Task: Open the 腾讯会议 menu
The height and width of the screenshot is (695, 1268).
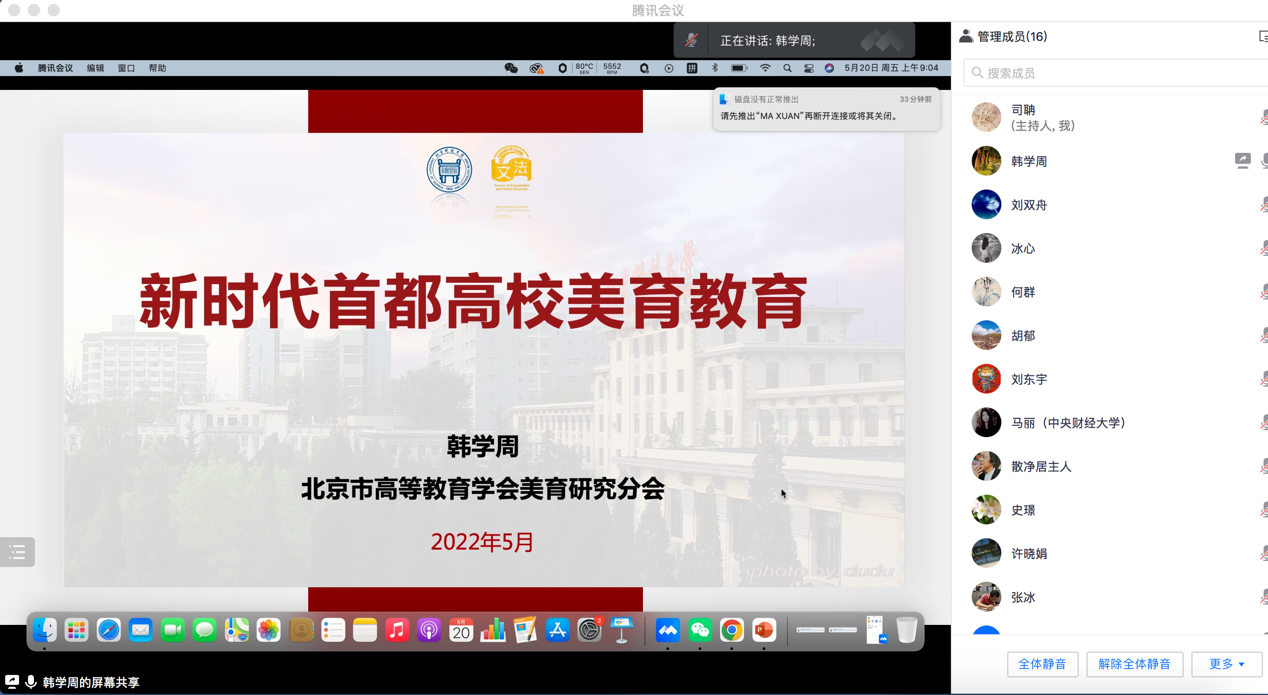Action: [55, 68]
